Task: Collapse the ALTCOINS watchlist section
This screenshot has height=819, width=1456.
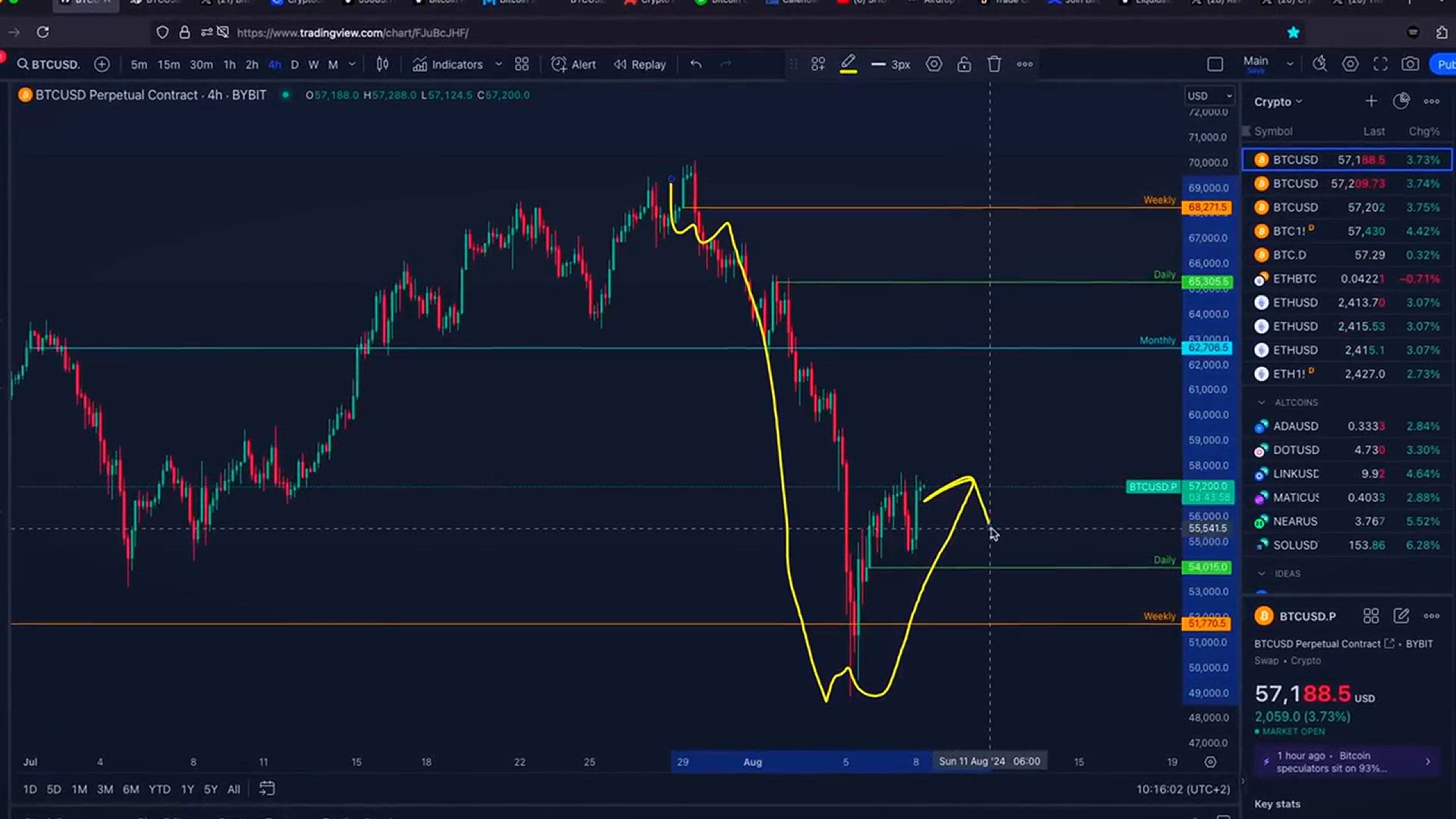Action: pos(1262,403)
